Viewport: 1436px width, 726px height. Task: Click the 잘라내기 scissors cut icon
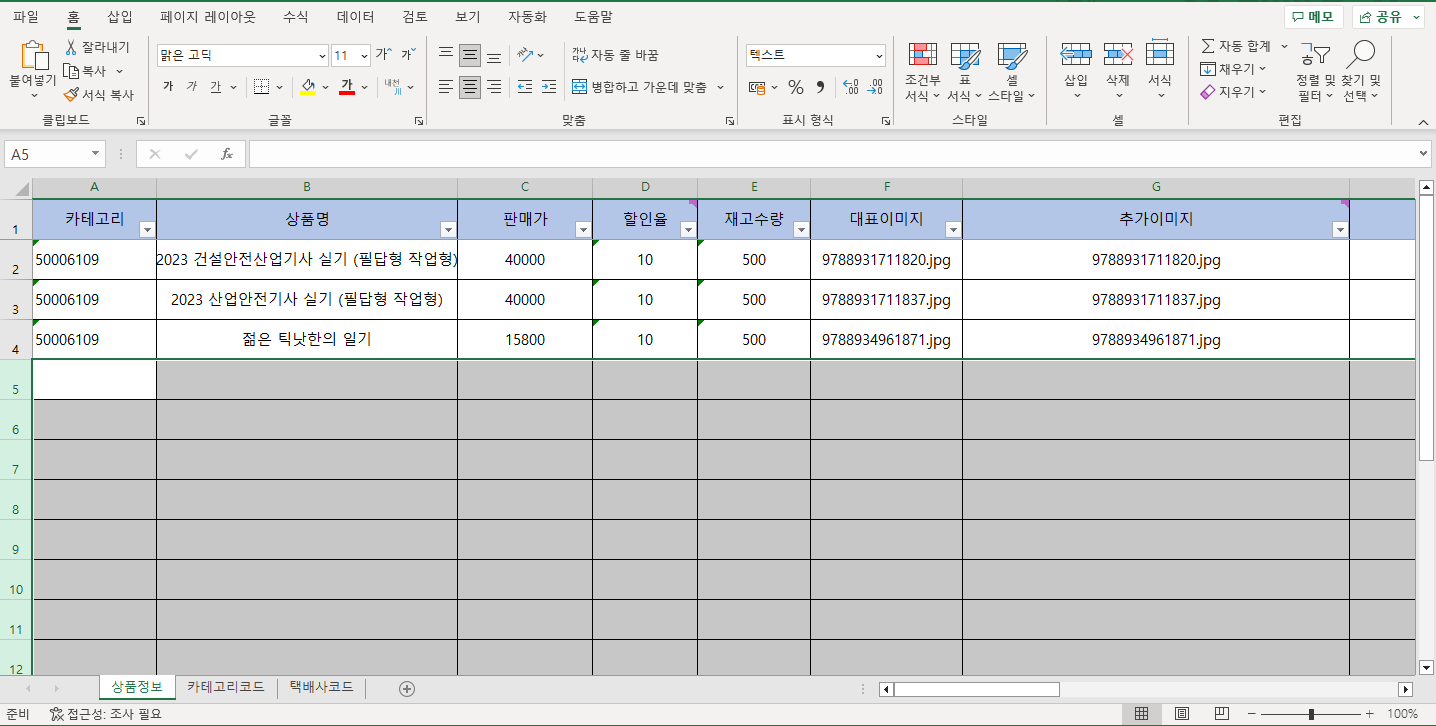71,47
